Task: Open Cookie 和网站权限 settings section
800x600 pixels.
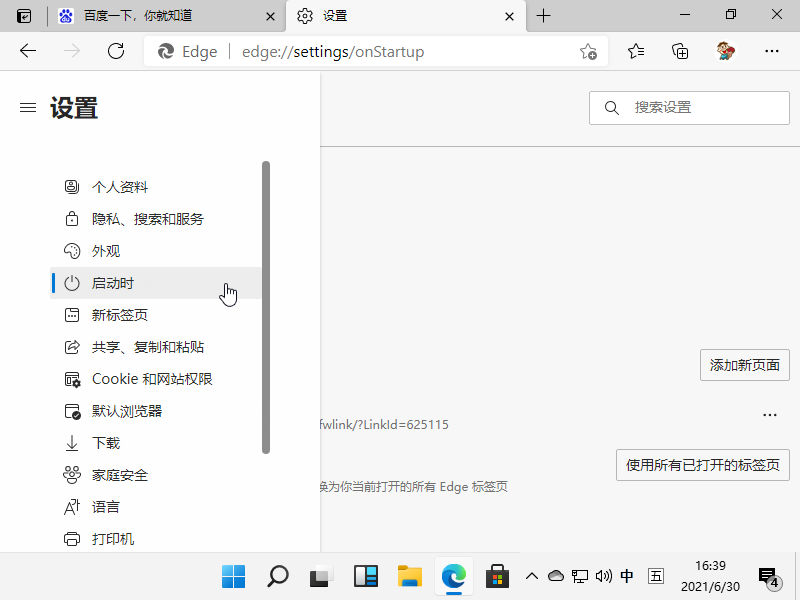Action: pyautogui.click(x=152, y=379)
